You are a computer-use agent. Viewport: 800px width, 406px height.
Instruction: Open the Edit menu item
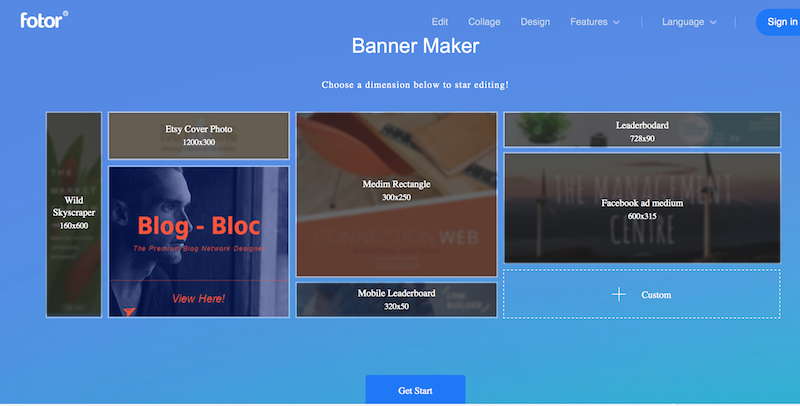click(x=440, y=22)
